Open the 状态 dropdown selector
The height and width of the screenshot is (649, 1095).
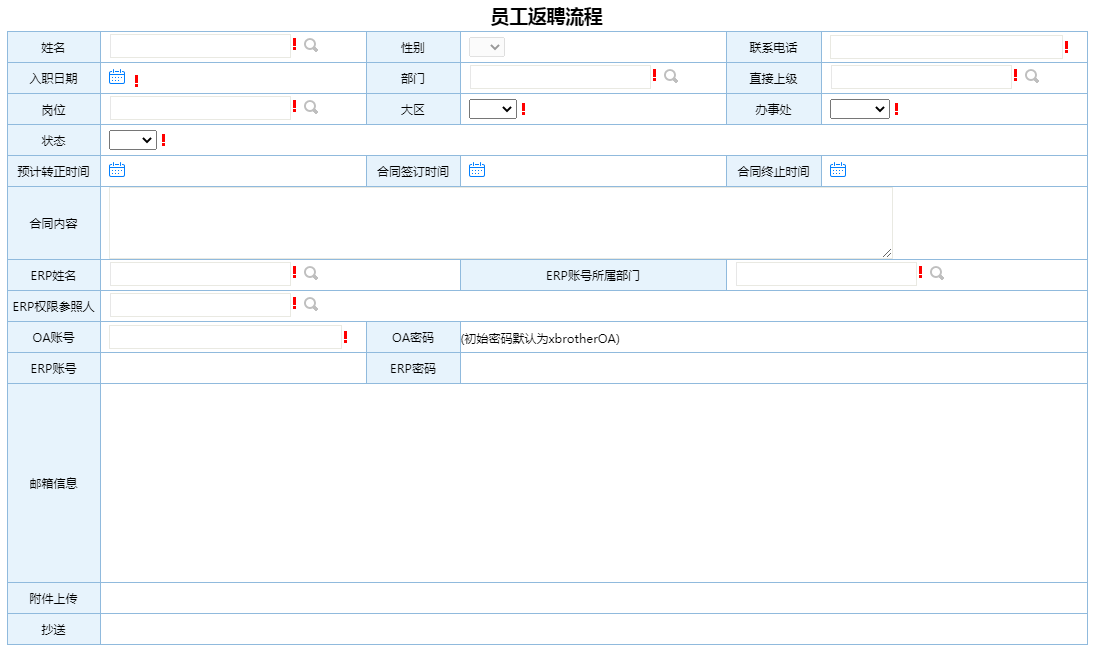132,140
